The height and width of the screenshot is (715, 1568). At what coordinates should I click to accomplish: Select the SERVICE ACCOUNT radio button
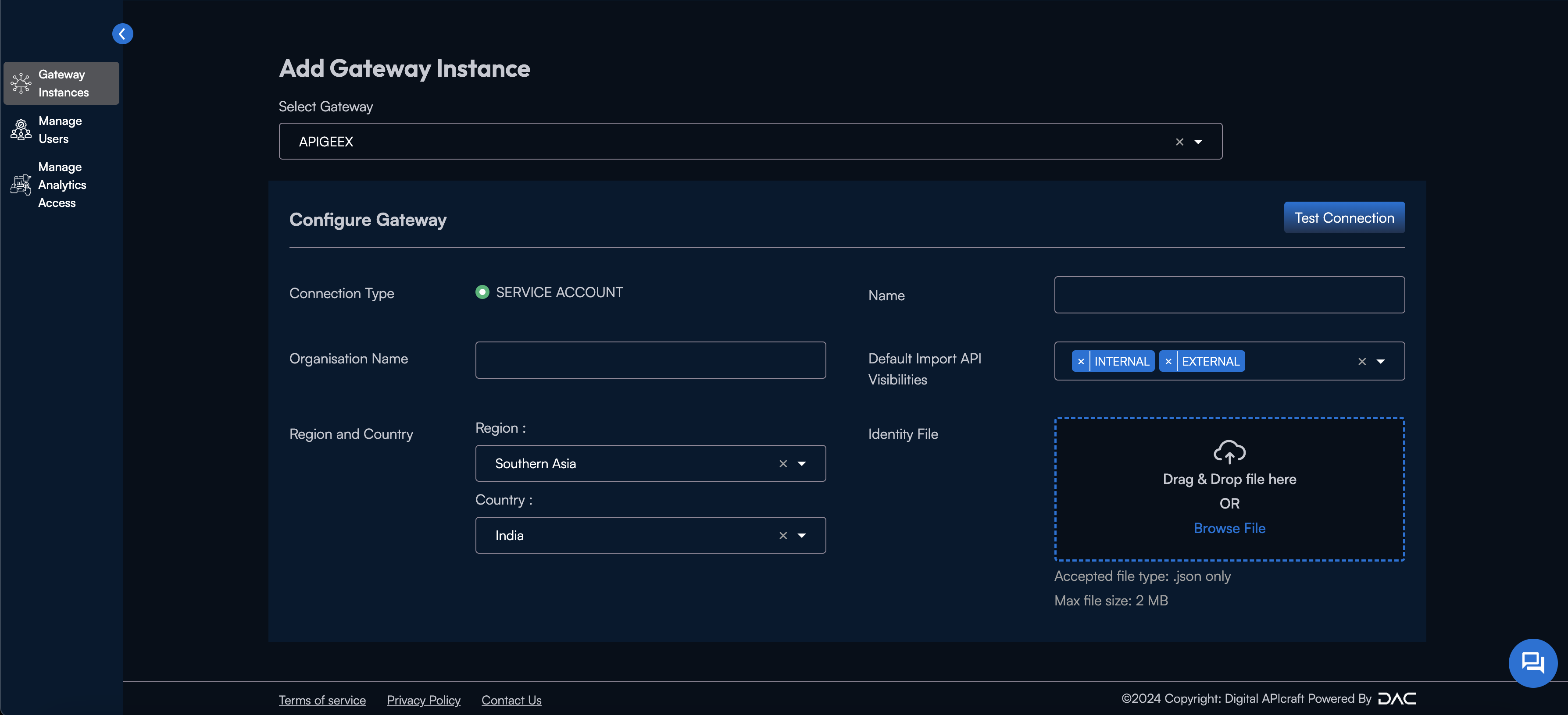[x=482, y=293]
